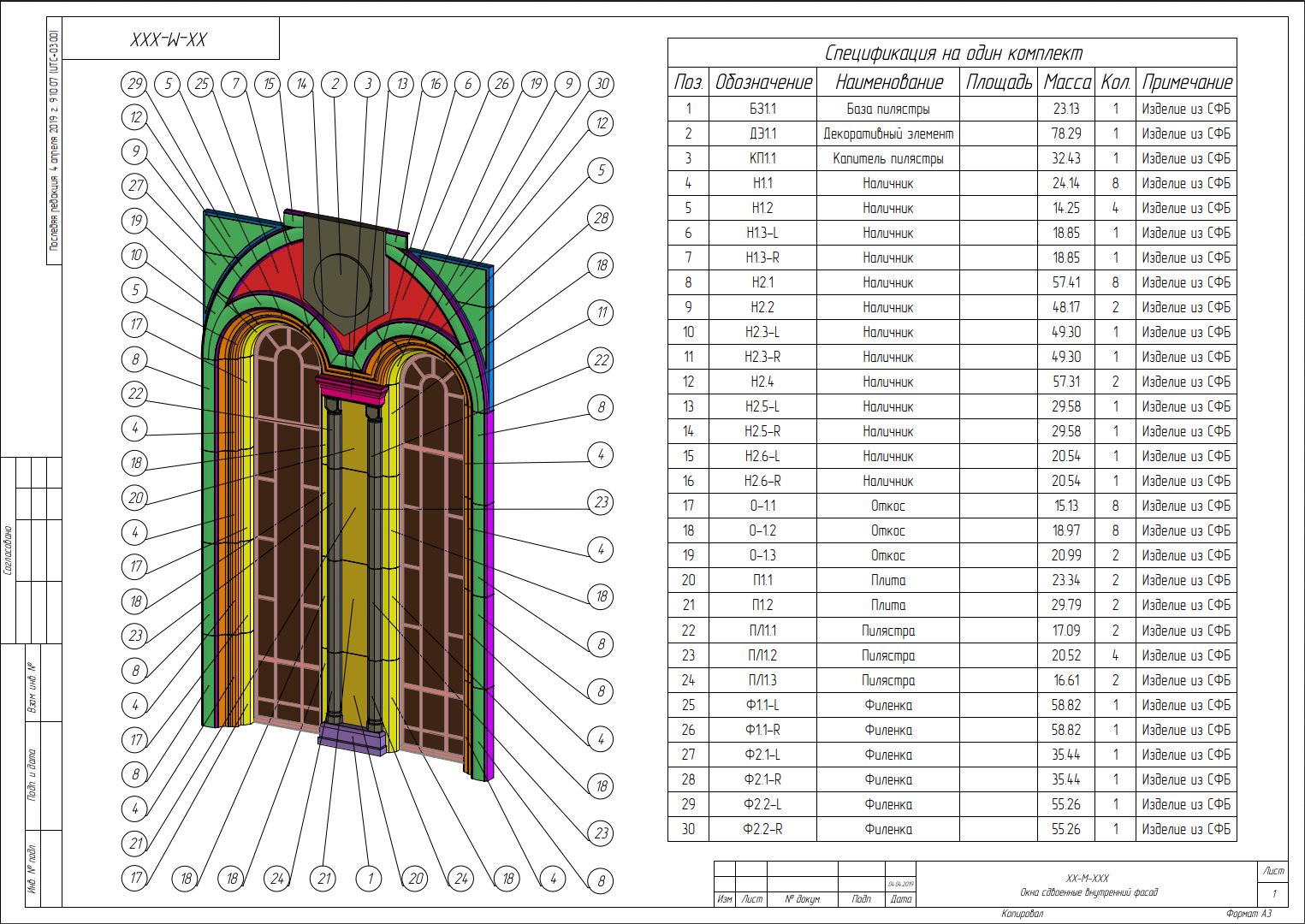This screenshot has width=1305, height=924.
Task: Click the "Формат А3" label
Action: pyautogui.click(x=1249, y=914)
